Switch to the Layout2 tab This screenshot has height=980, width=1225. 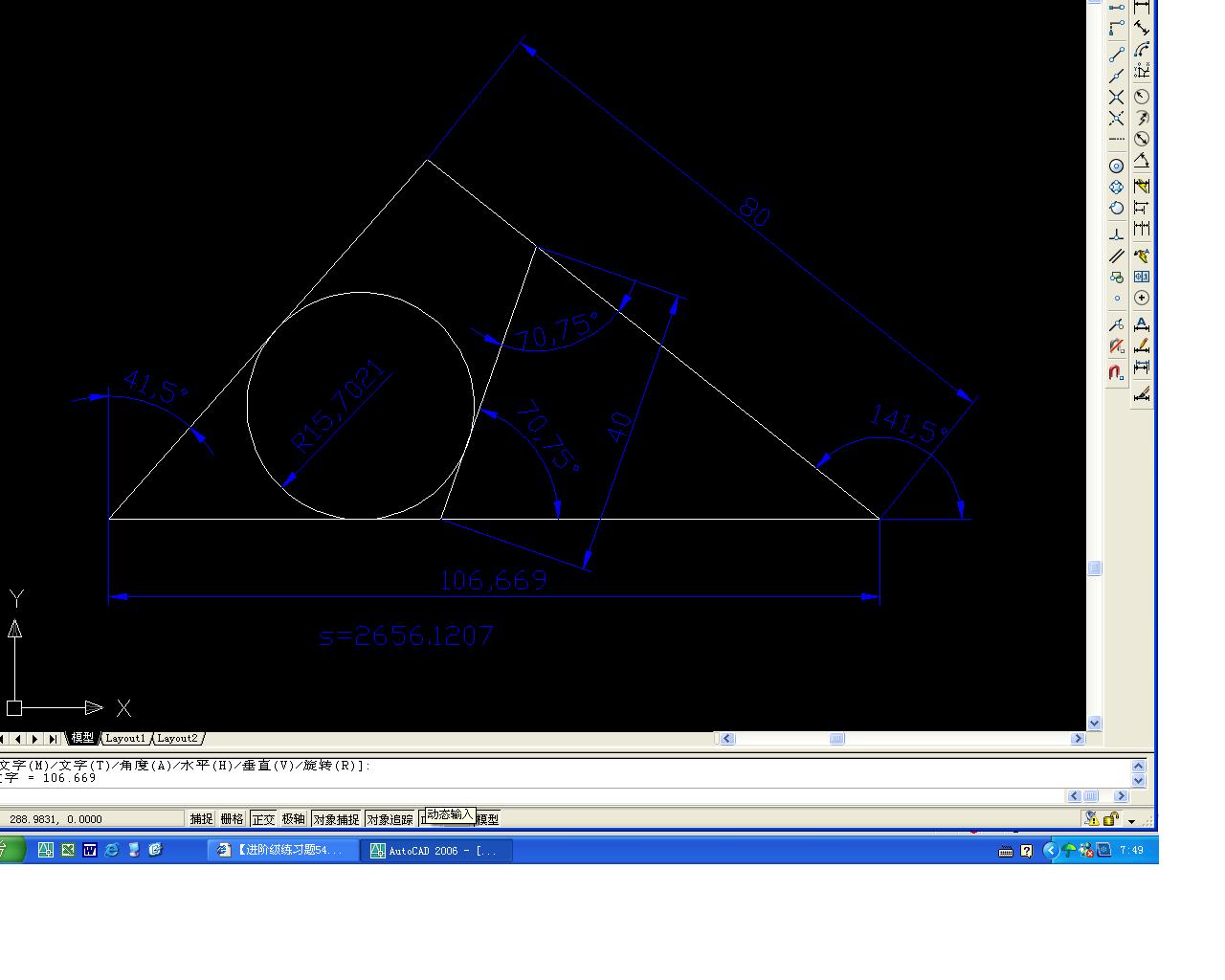click(x=177, y=738)
